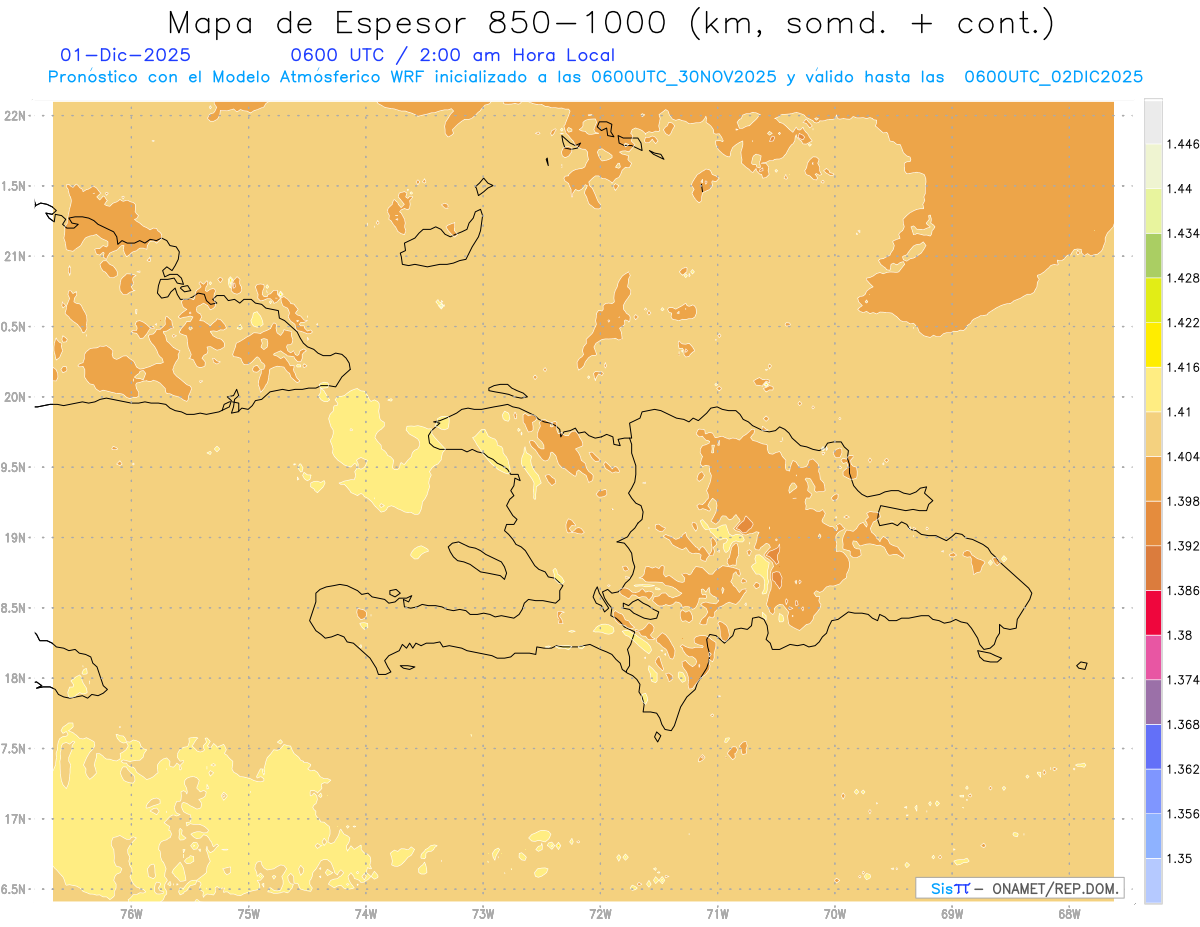Click the colorbar value '1.44'
The height and width of the screenshot is (927, 1200).
[1180, 188]
